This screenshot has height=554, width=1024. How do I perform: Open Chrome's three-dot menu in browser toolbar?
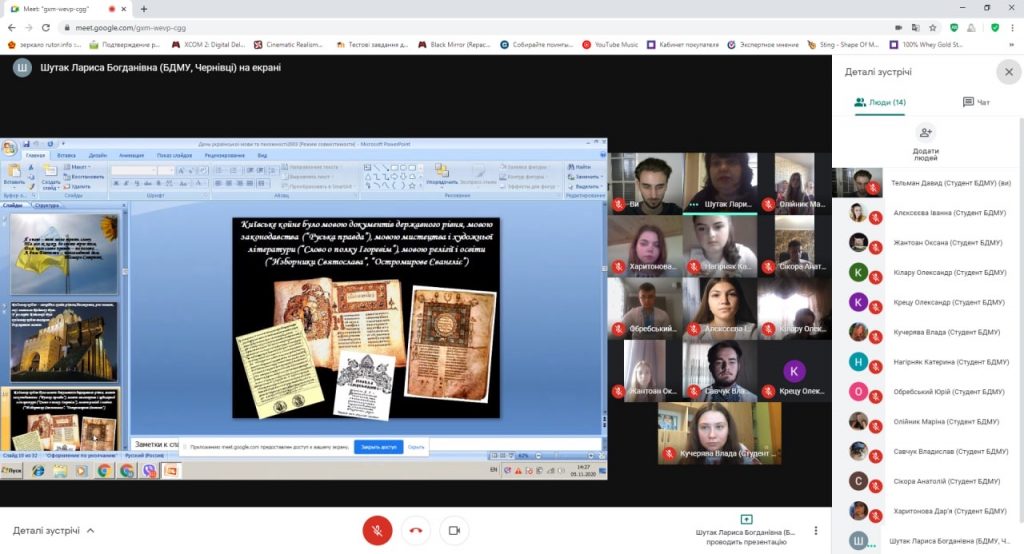tap(1012, 27)
